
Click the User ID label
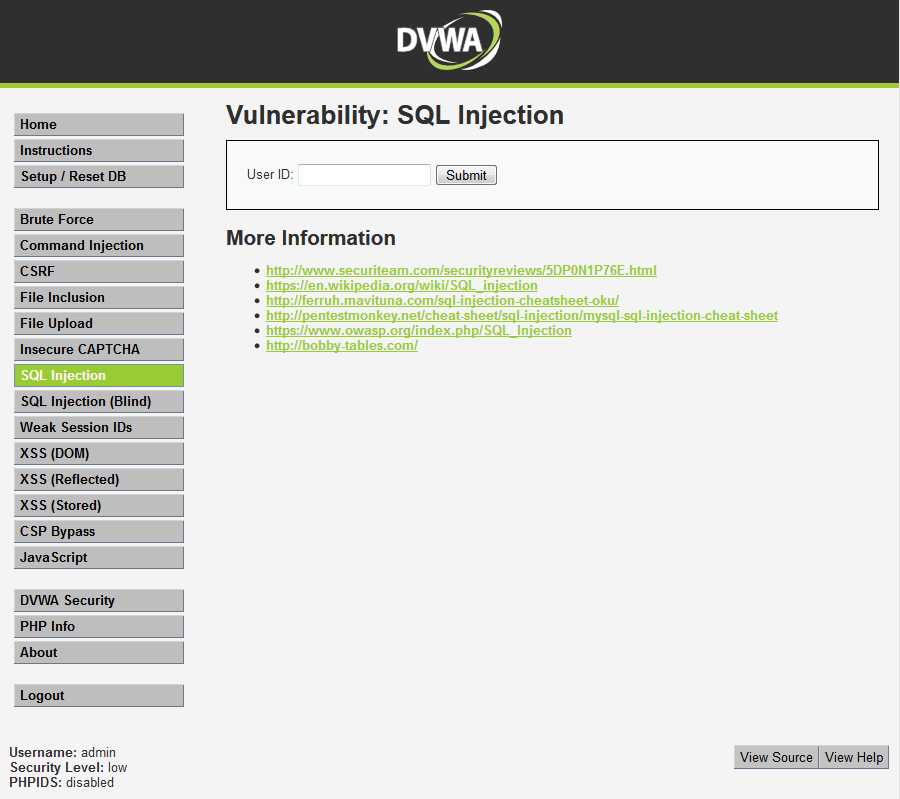270,174
